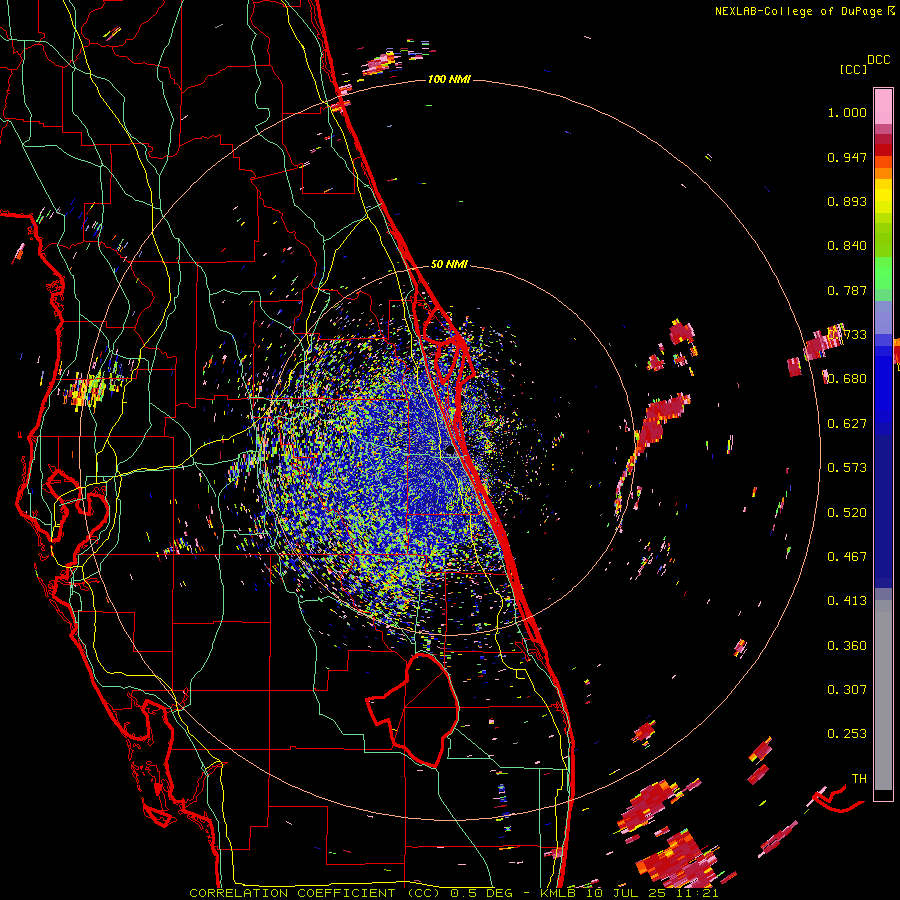Click the "0.520" scale value
Viewport: 900px width, 900px height.
[x=847, y=513]
